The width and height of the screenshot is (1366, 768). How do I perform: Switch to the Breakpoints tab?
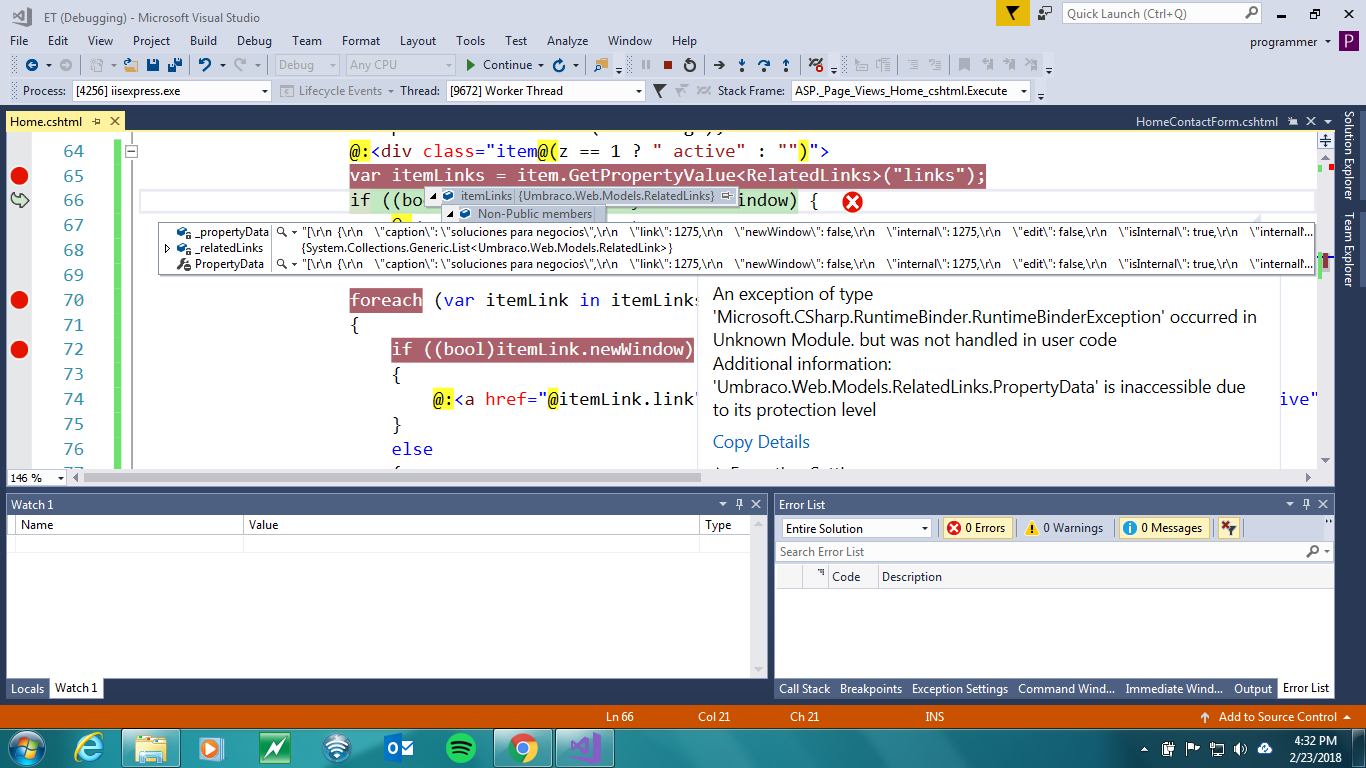coord(870,688)
